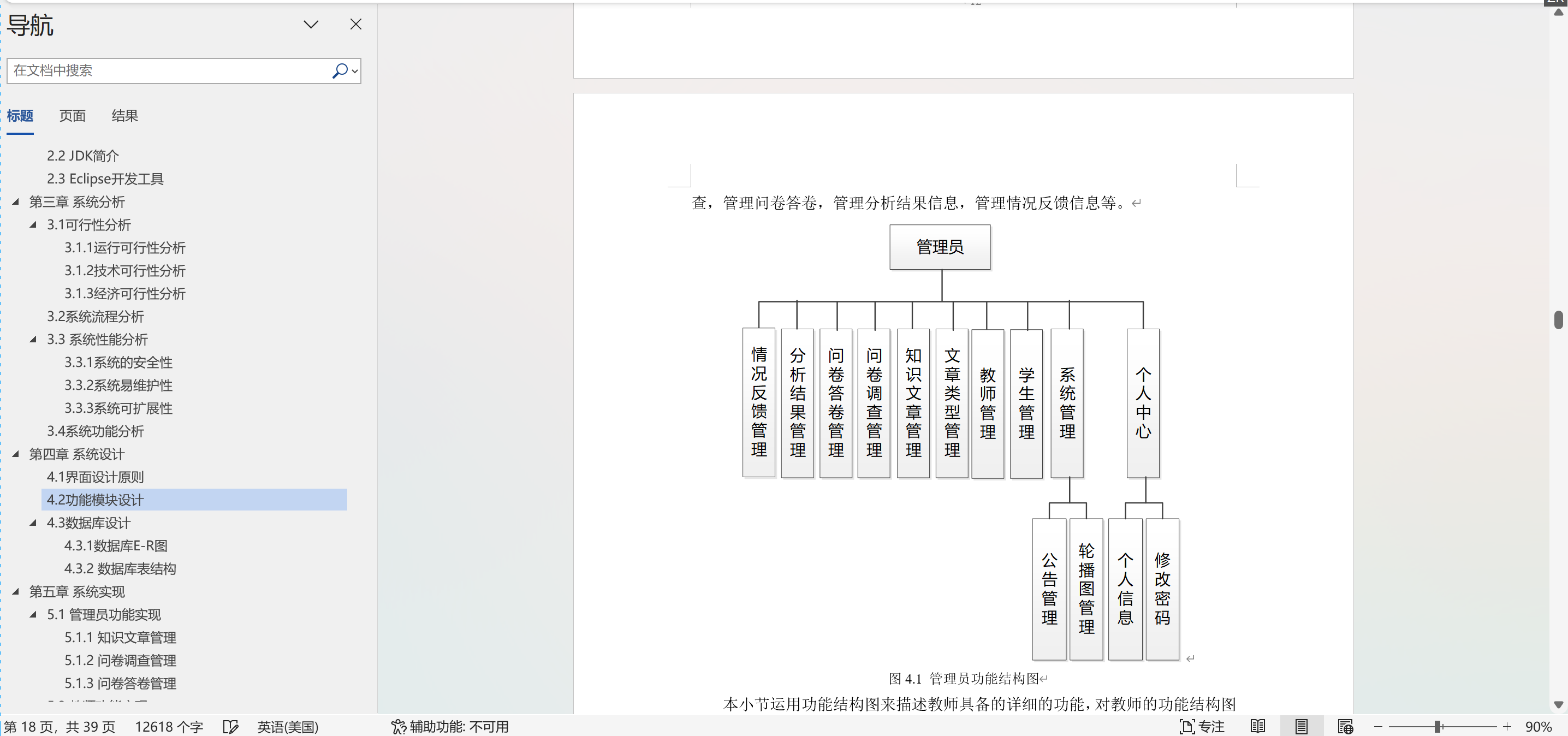The height and width of the screenshot is (736, 1568).
Task: Go to heading 3.1.3经济可行性分析
Action: point(125,293)
